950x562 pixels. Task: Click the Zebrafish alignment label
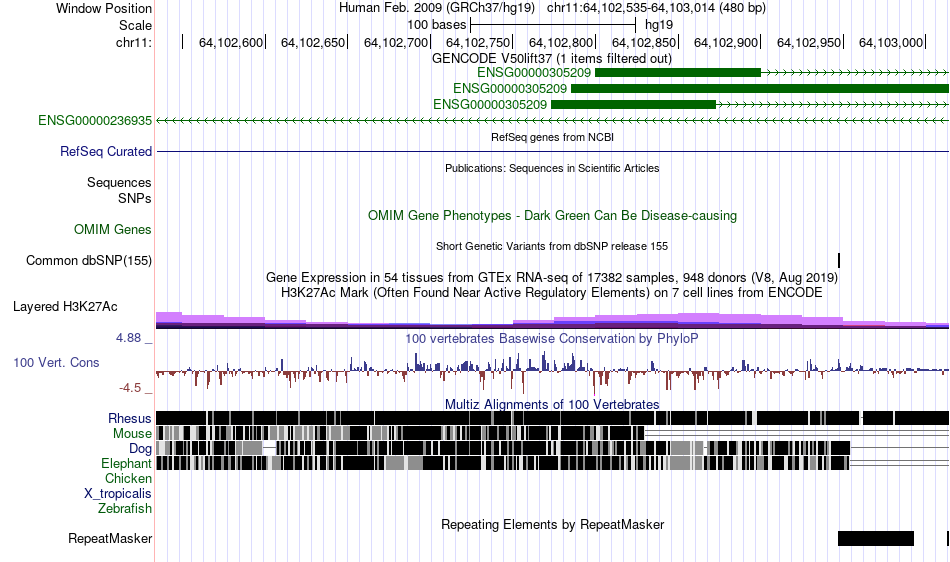click(x=125, y=508)
